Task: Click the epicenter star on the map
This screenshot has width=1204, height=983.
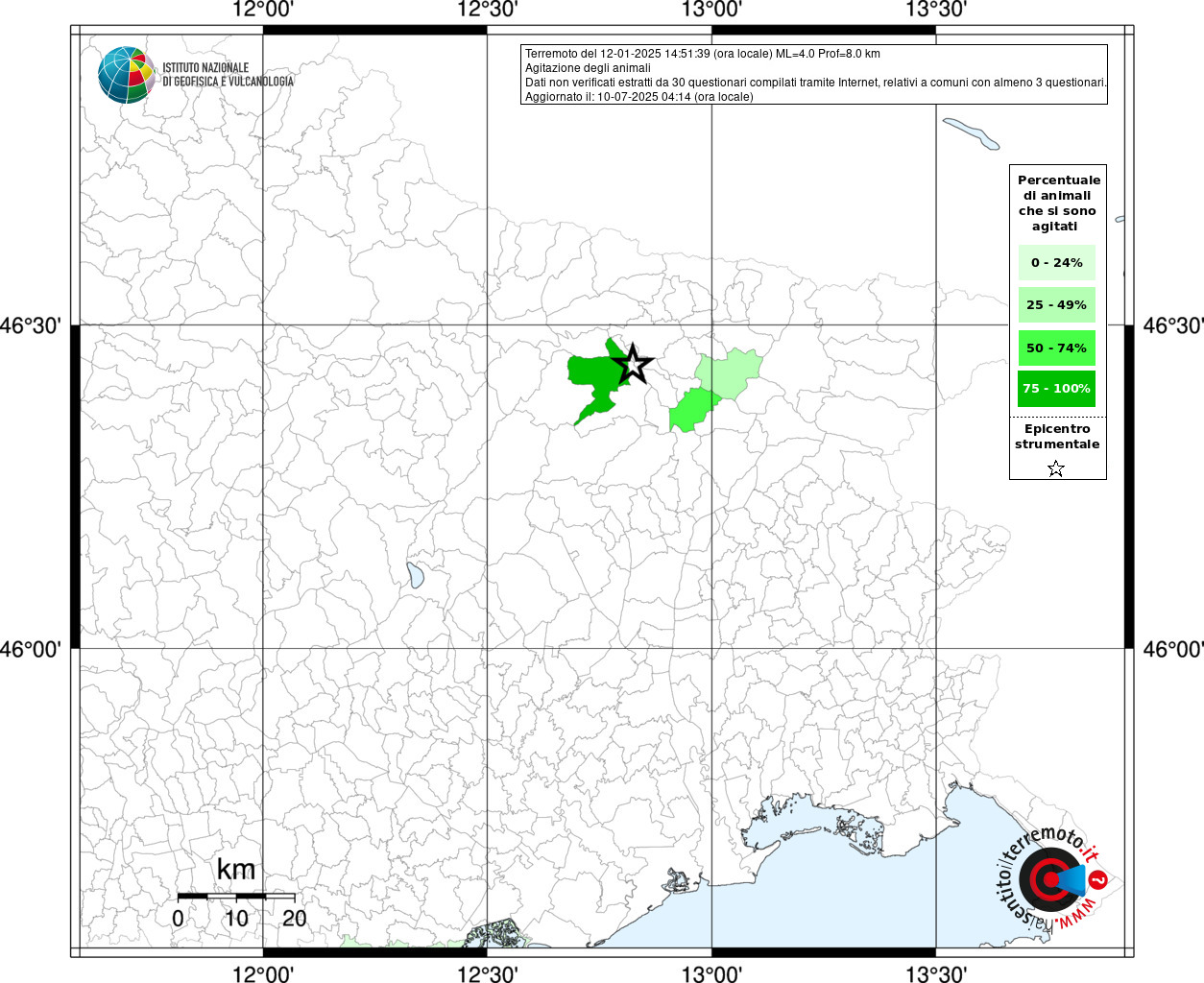Action: tap(633, 365)
